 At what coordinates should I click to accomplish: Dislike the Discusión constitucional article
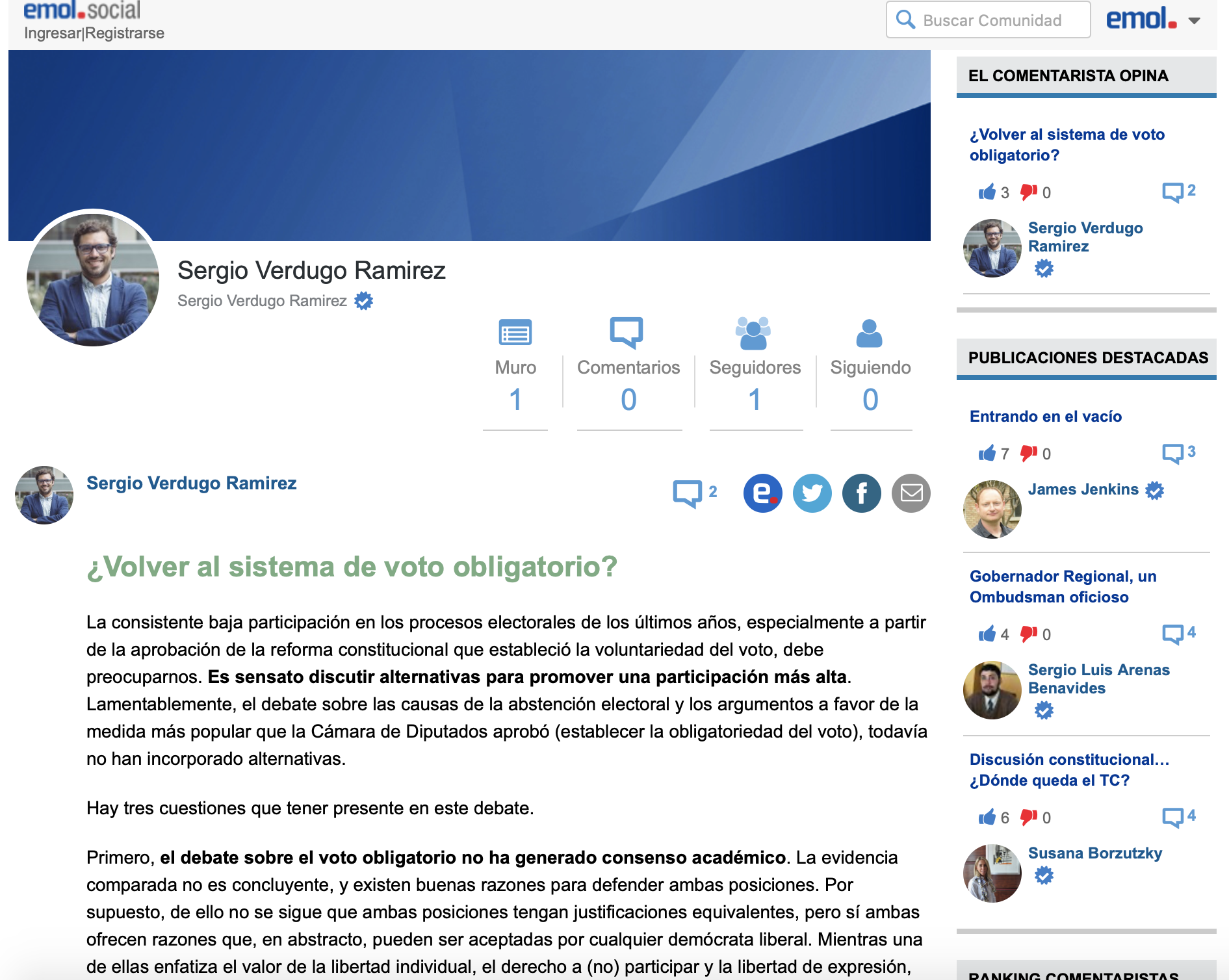pos(1029,817)
